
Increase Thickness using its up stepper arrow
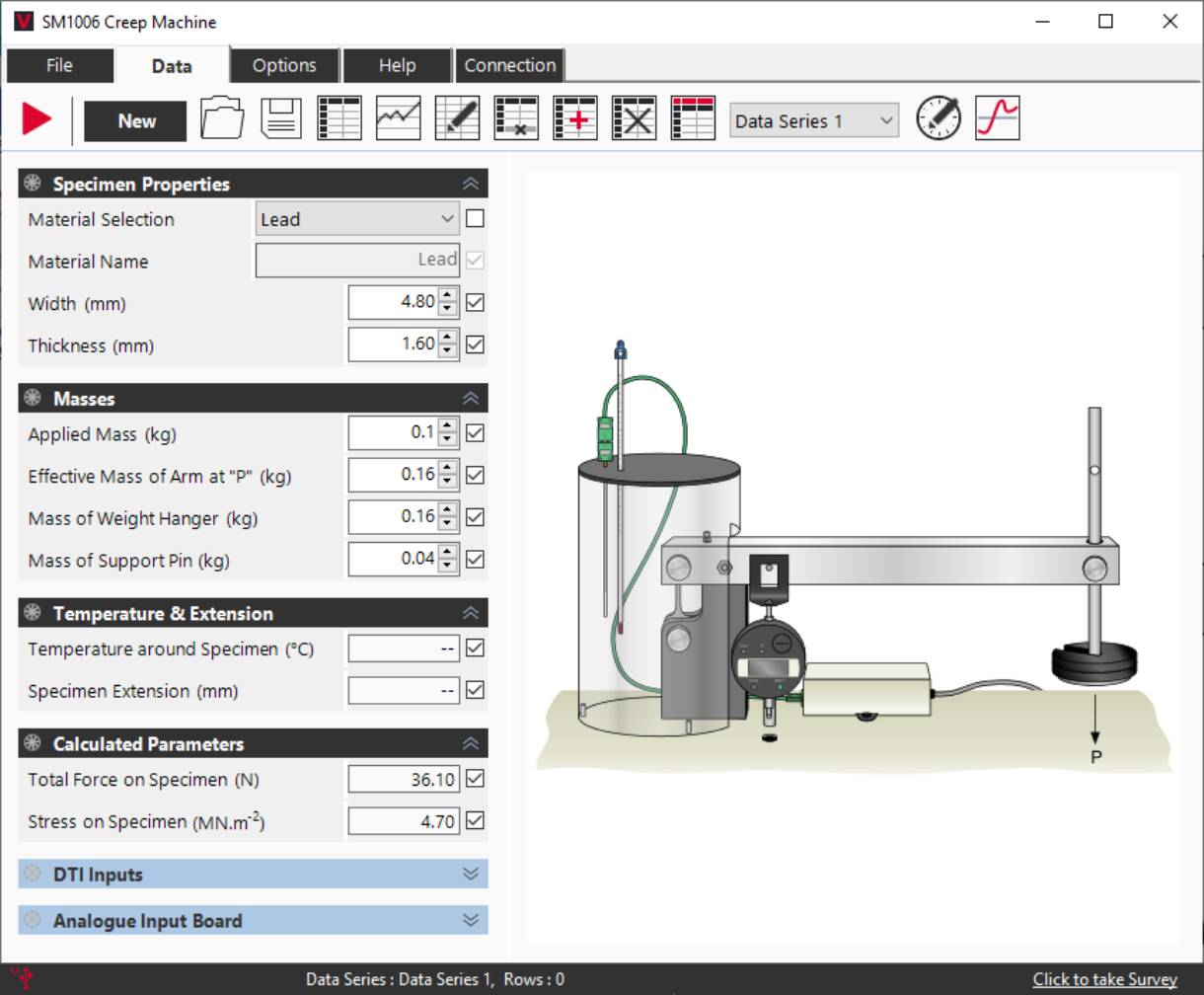coord(449,340)
